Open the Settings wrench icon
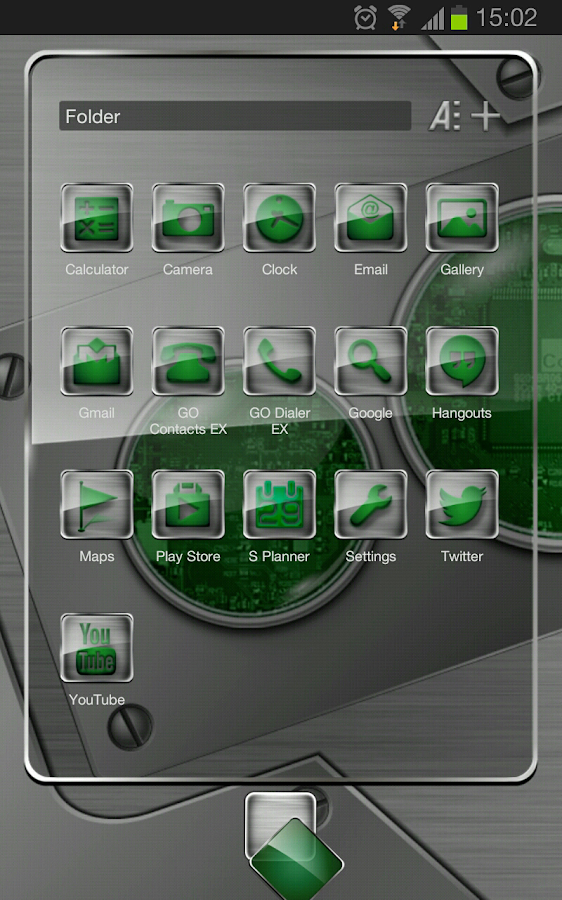 370,505
